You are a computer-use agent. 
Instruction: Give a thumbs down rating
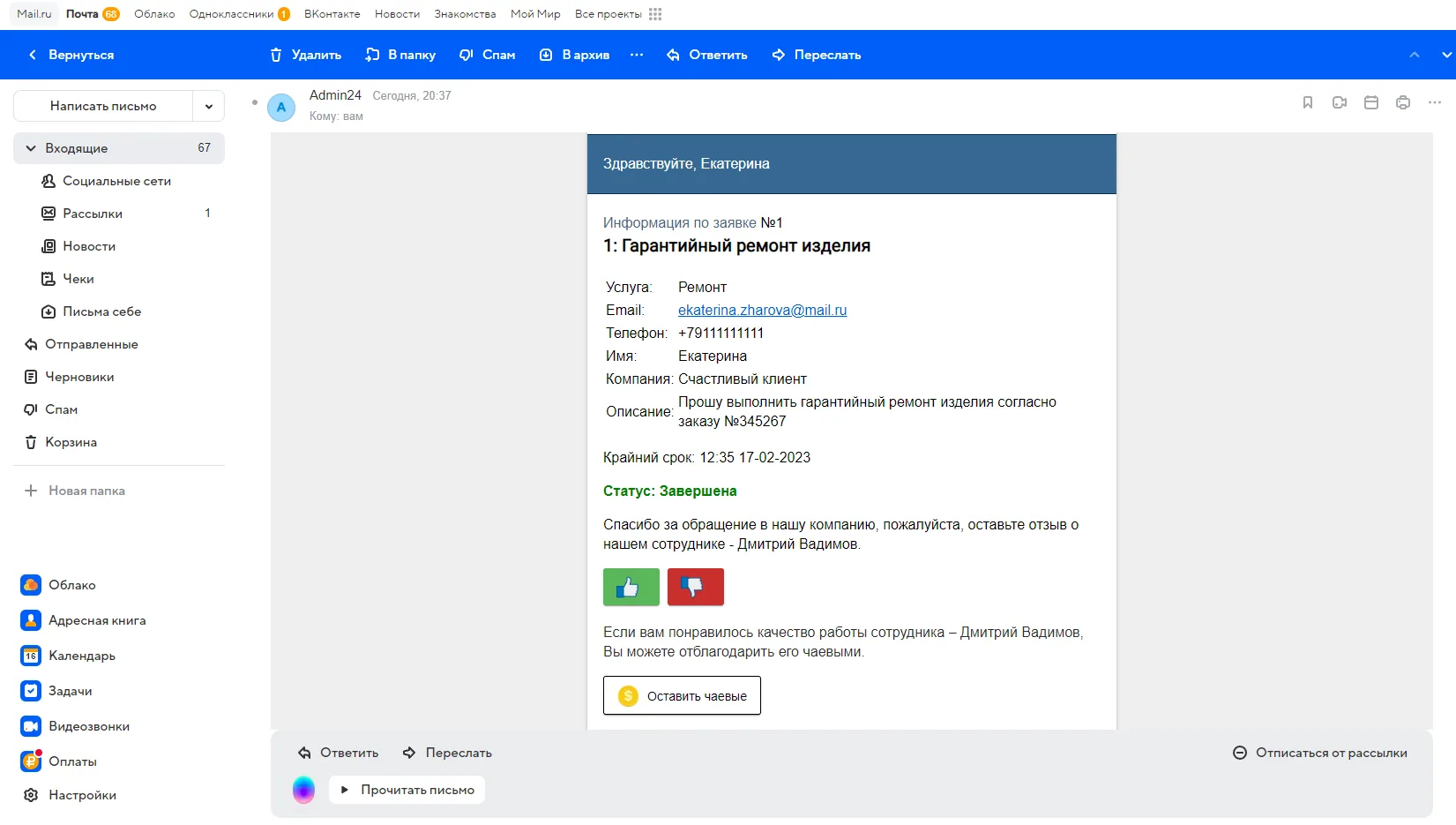click(696, 587)
